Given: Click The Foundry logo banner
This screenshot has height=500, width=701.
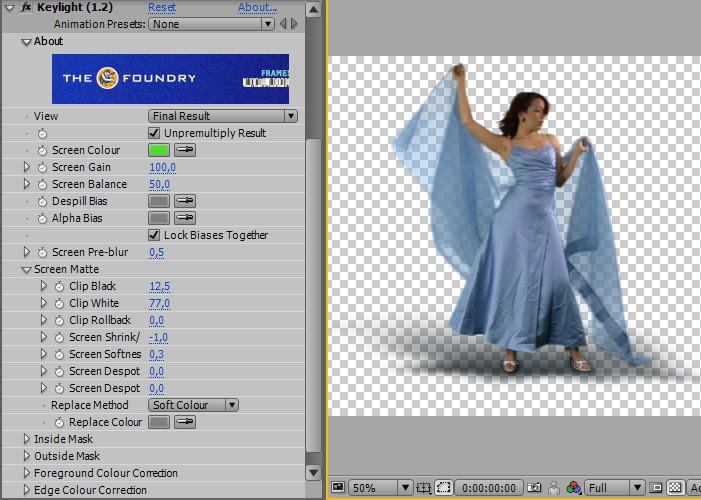Looking at the screenshot, I should [170, 79].
